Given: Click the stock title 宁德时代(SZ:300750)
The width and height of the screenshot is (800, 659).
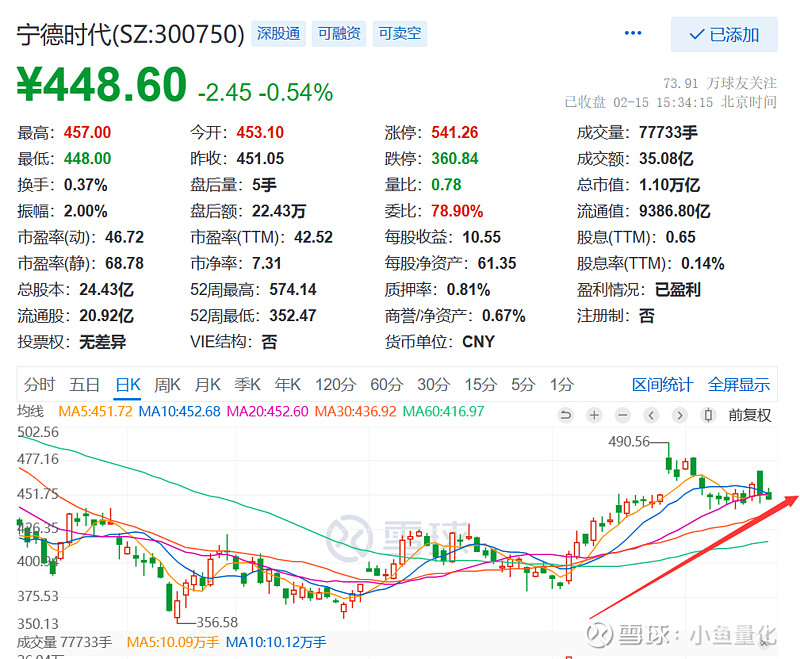Looking at the screenshot, I should point(131,34).
